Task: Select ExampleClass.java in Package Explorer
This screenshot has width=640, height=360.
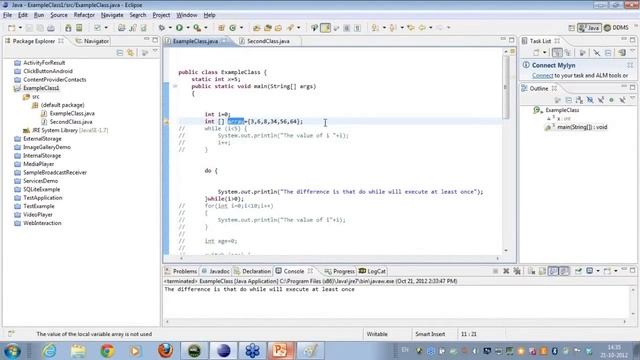Action: [x=72, y=113]
